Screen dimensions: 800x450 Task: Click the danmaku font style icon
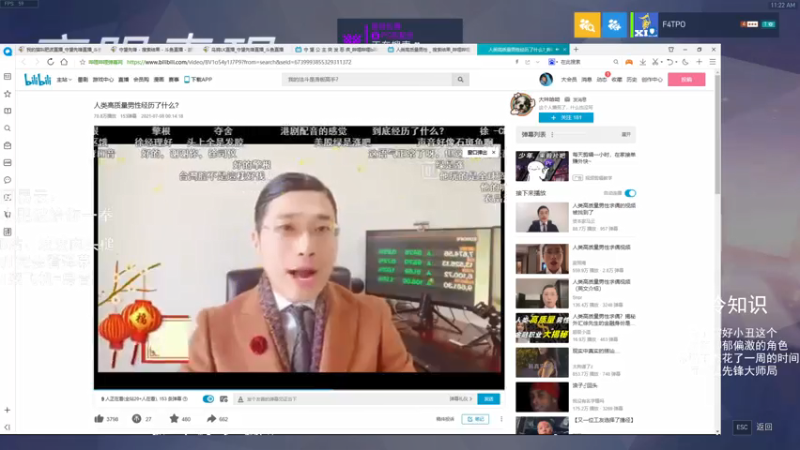click(240, 399)
